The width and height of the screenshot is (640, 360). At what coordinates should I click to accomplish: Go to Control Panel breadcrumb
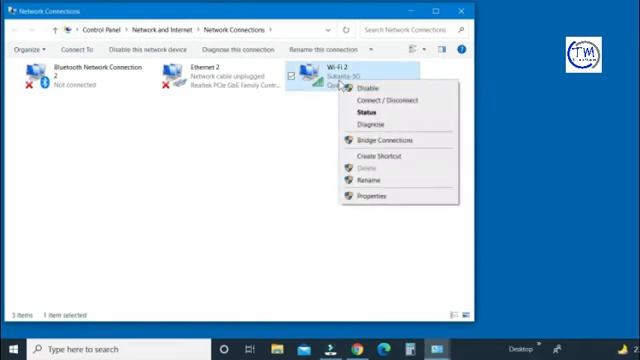(x=101, y=30)
